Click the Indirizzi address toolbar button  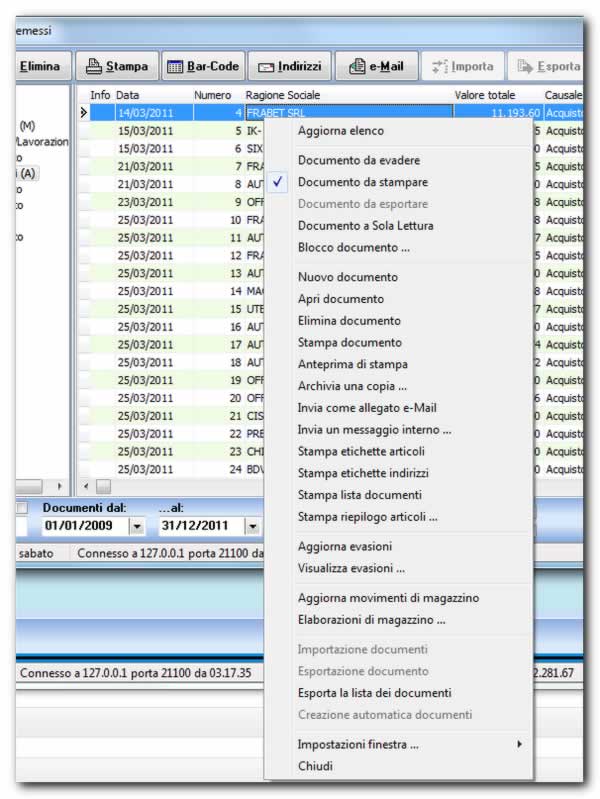click(x=288, y=67)
